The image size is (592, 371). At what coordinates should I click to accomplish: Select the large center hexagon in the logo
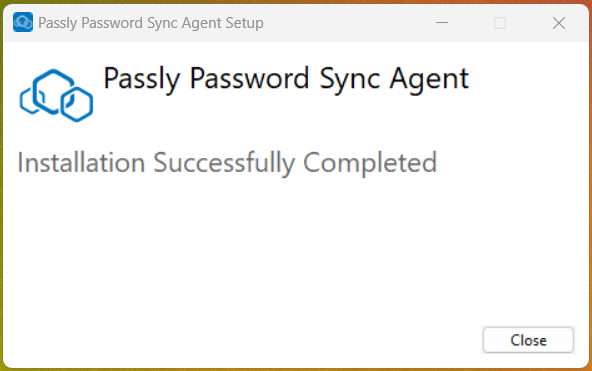[x=53, y=91]
